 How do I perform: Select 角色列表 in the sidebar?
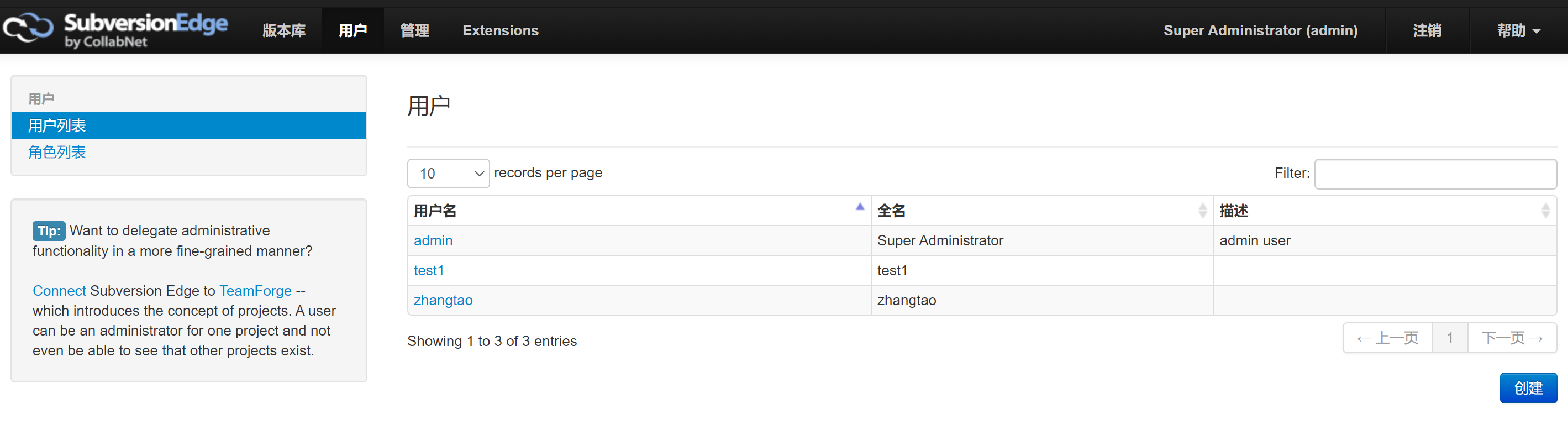pos(56,153)
